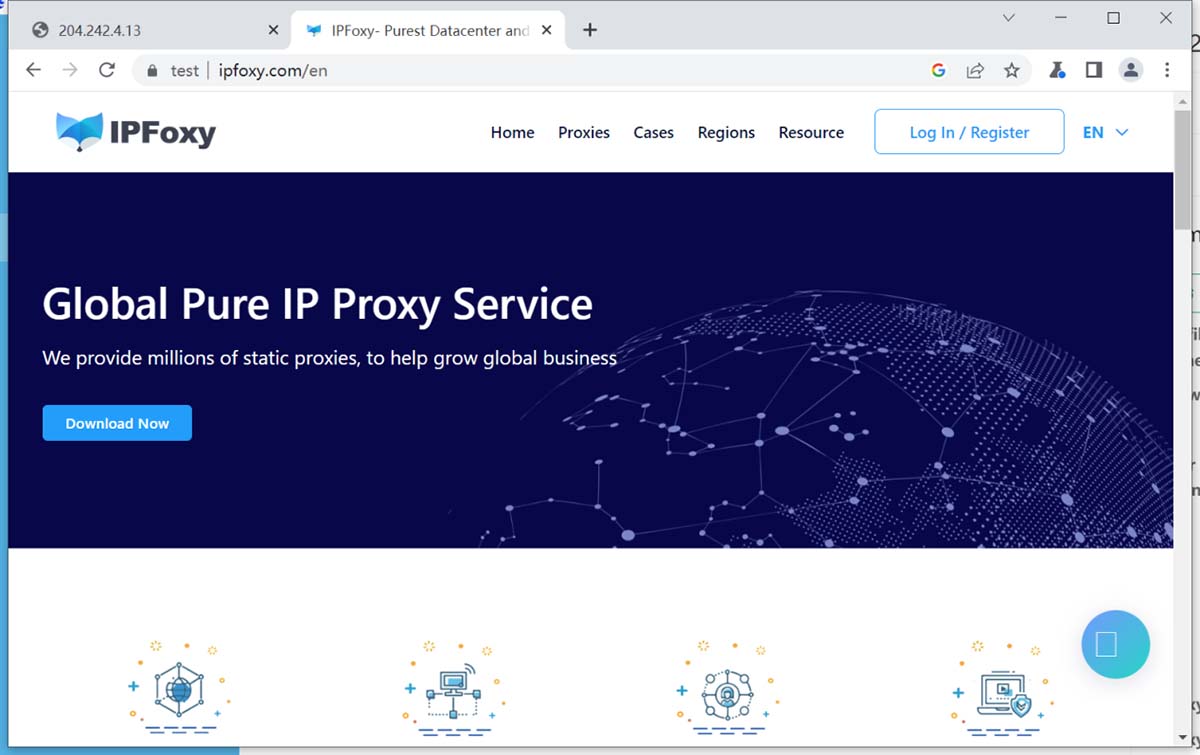Open the Cases menu item
The width and height of the screenshot is (1200, 755).
653,132
